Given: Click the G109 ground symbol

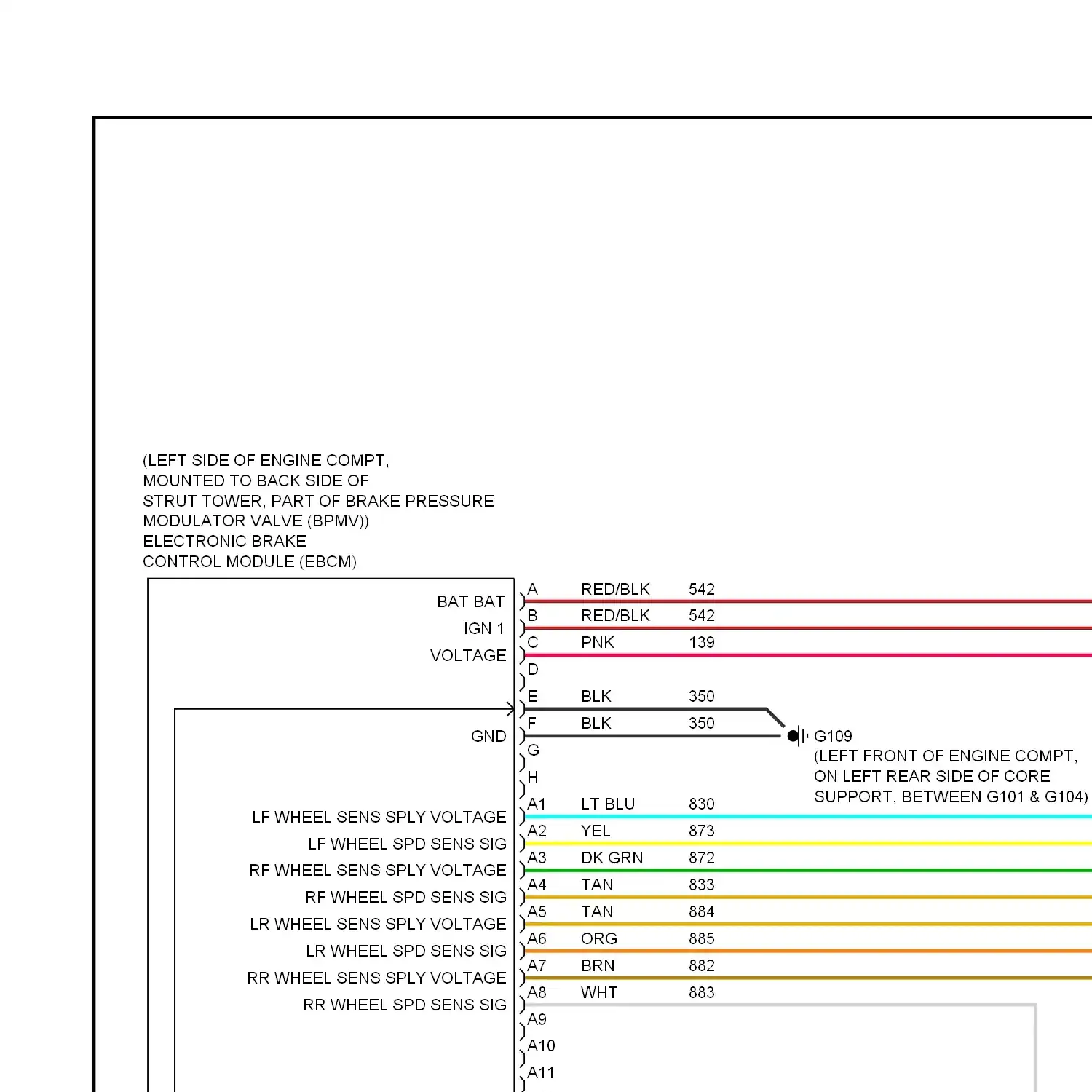Looking at the screenshot, I should click(798, 736).
